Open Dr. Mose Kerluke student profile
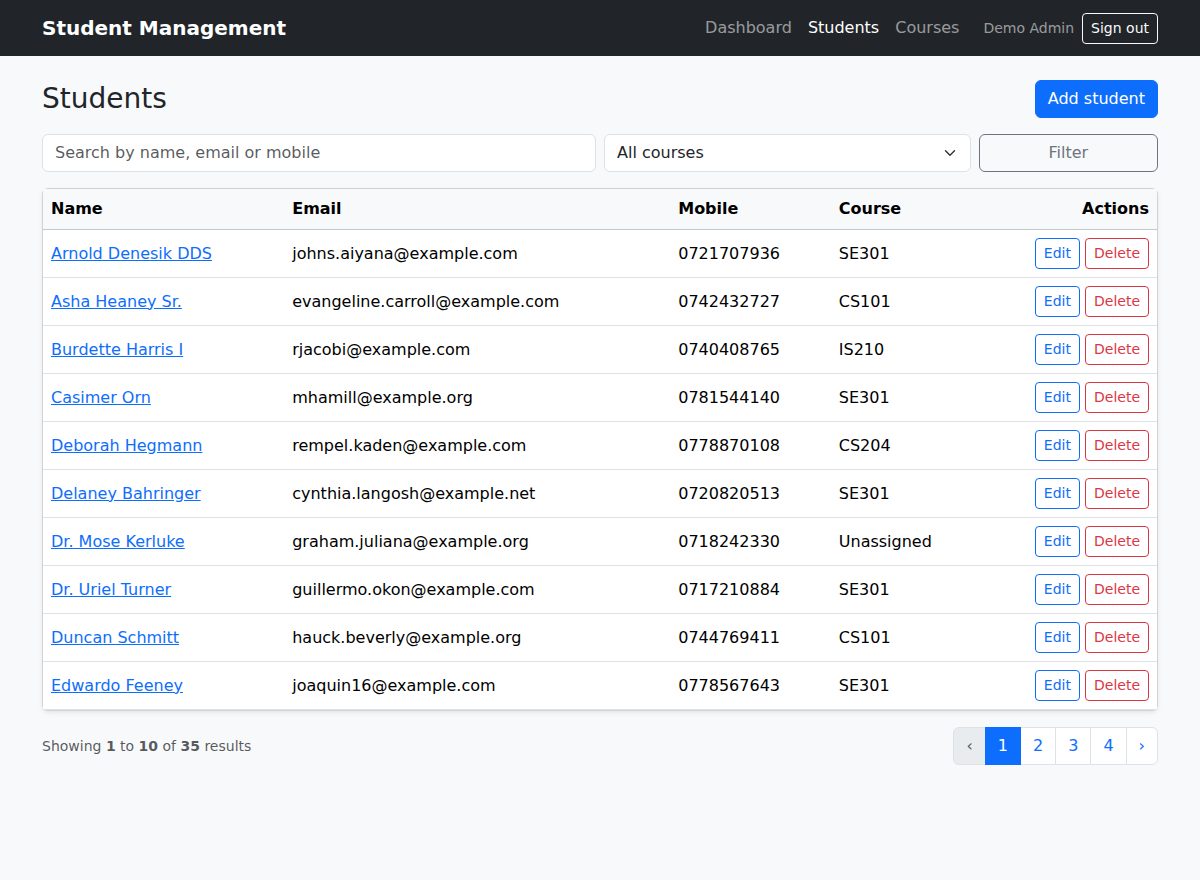The width and height of the screenshot is (1200, 880). 118,542
